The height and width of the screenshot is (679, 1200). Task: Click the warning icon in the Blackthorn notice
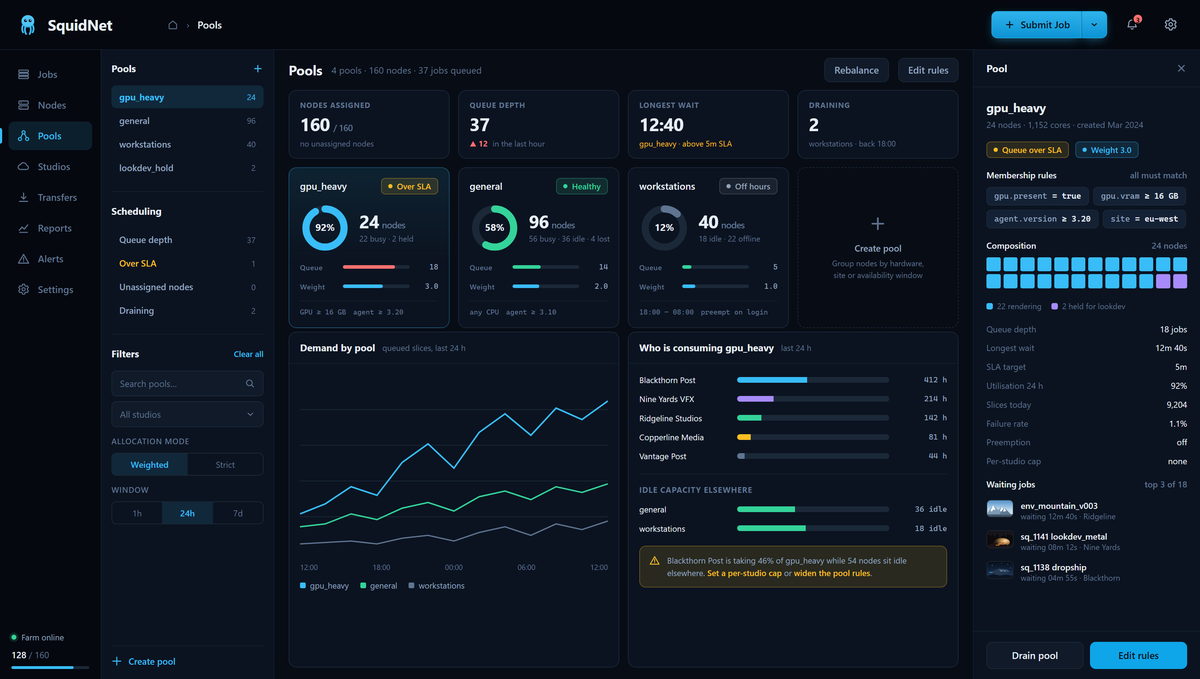click(x=655, y=561)
